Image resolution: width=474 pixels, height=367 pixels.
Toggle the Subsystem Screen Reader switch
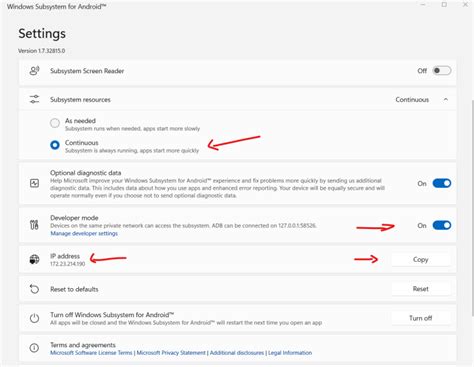[x=442, y=71]
